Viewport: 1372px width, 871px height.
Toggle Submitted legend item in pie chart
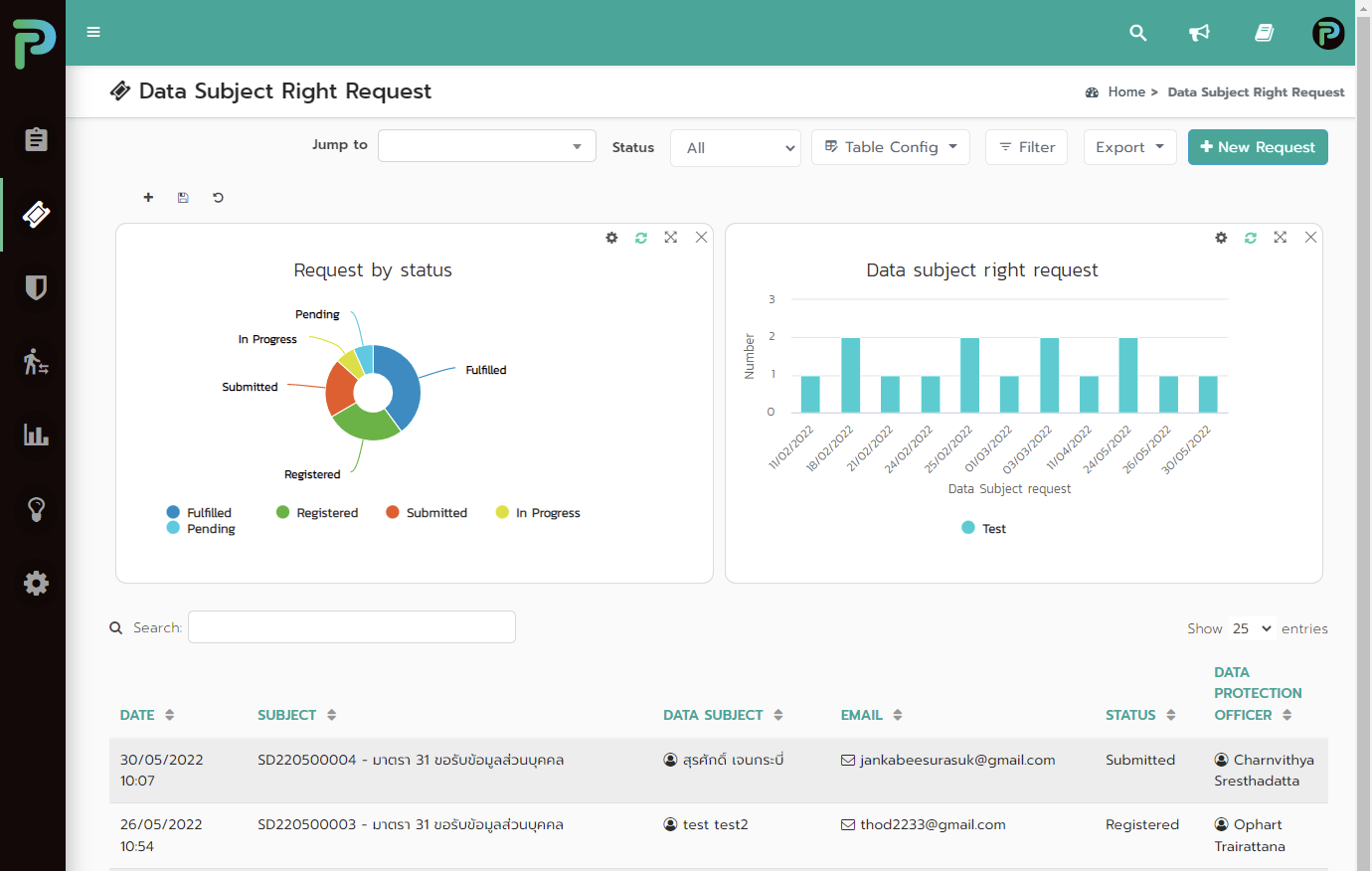tap(427, 513)
